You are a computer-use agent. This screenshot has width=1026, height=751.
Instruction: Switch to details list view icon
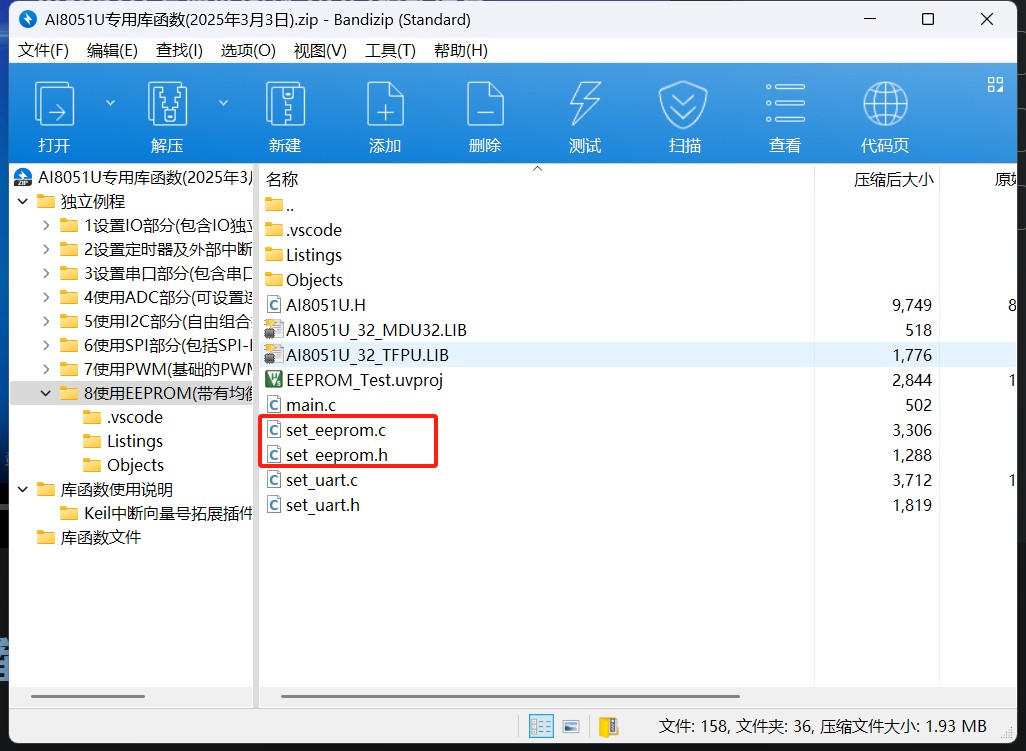[541, 726]
